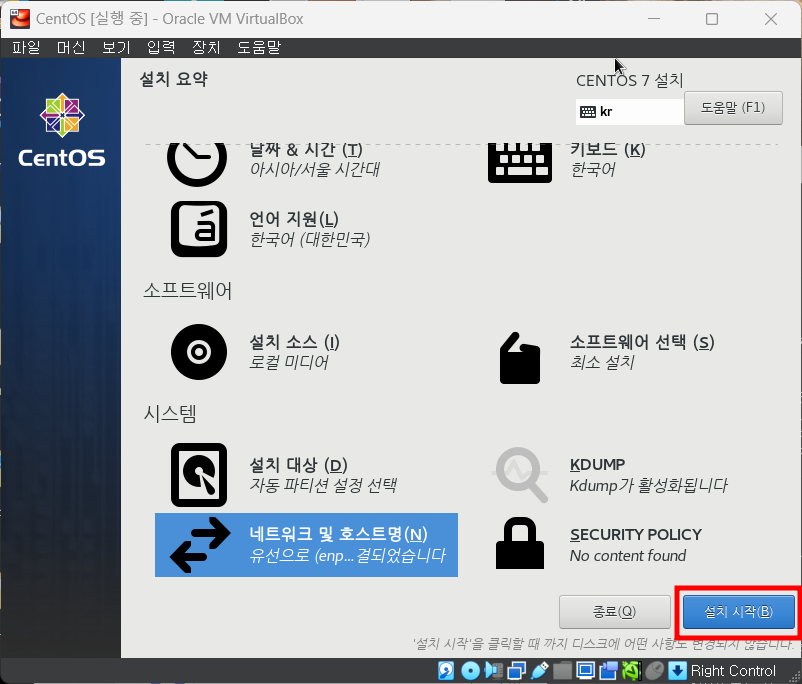The height and width of the screenshot is (684, 802).
Task: Click the kr keyboard layout indicator
Action: tap(630, 112)
